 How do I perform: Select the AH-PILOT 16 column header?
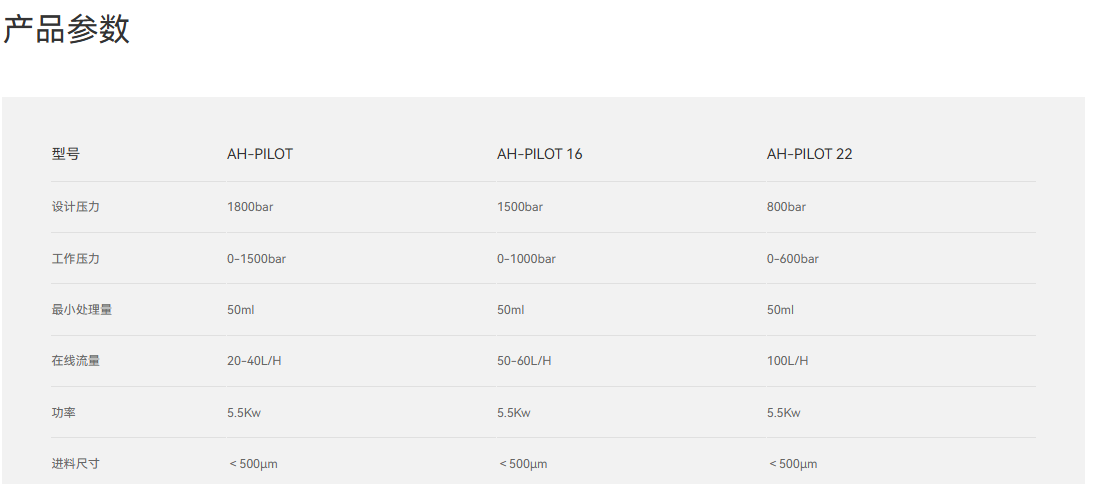pyautogui.click(x=539, y=154)
